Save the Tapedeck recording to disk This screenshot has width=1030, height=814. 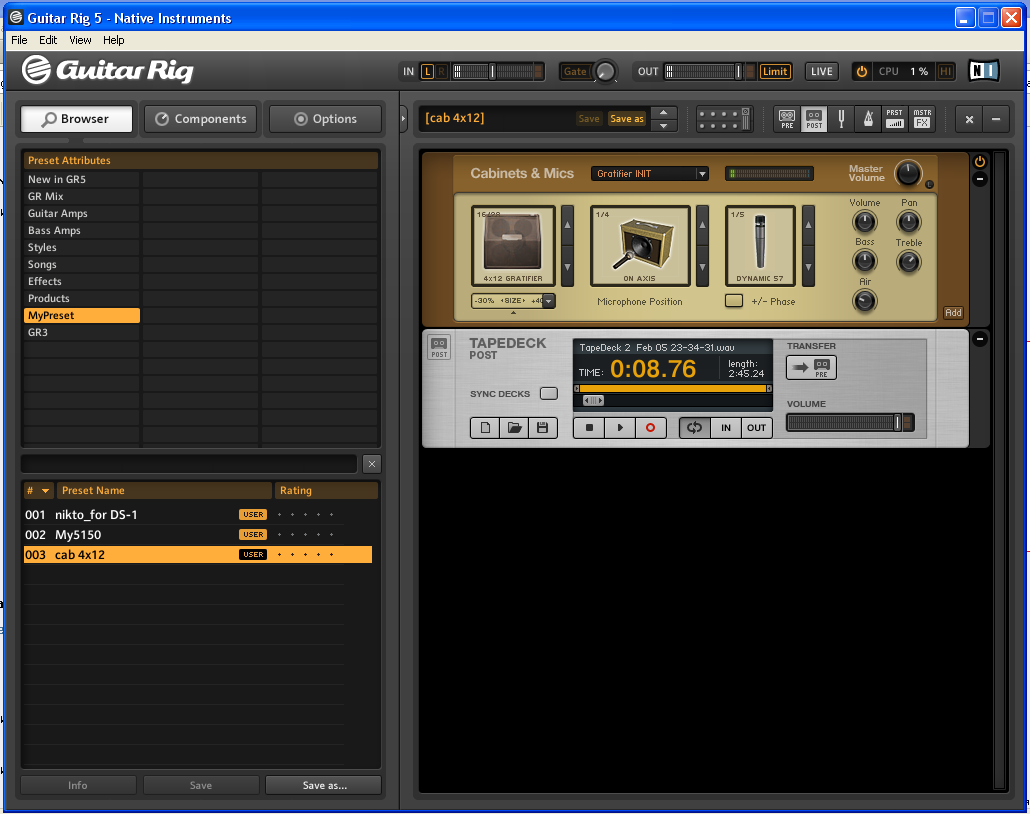(x=543, y=428)
